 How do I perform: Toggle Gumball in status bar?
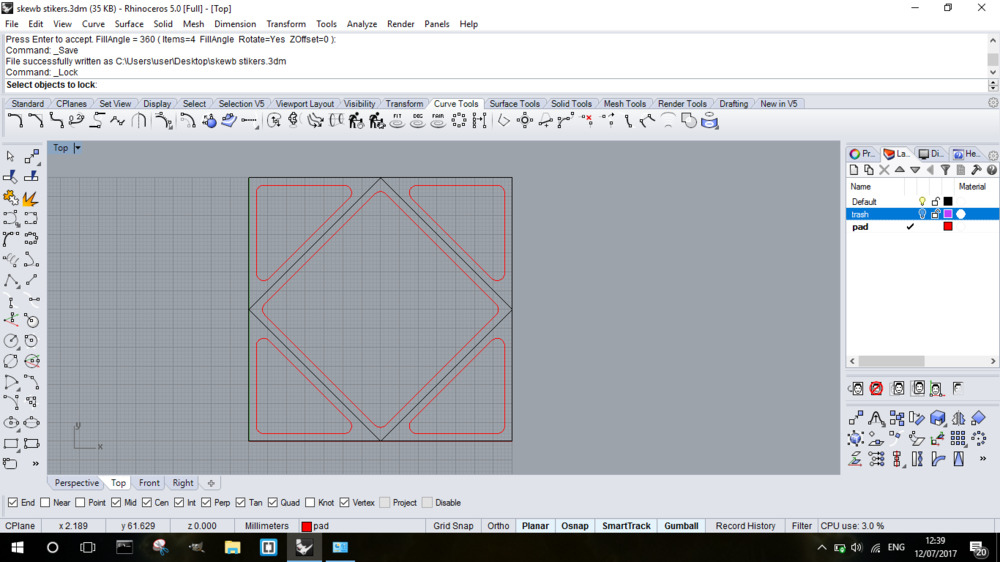point(681,526)
